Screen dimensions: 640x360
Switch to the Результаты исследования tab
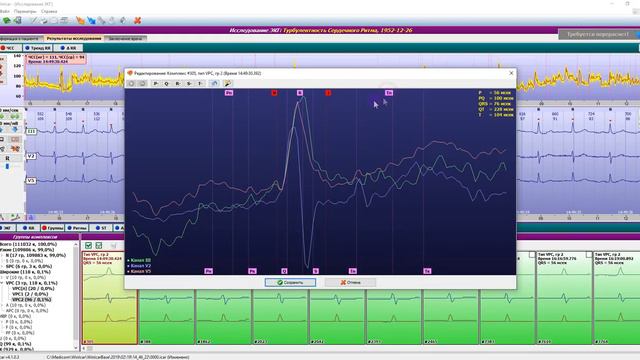coord(74,38)
